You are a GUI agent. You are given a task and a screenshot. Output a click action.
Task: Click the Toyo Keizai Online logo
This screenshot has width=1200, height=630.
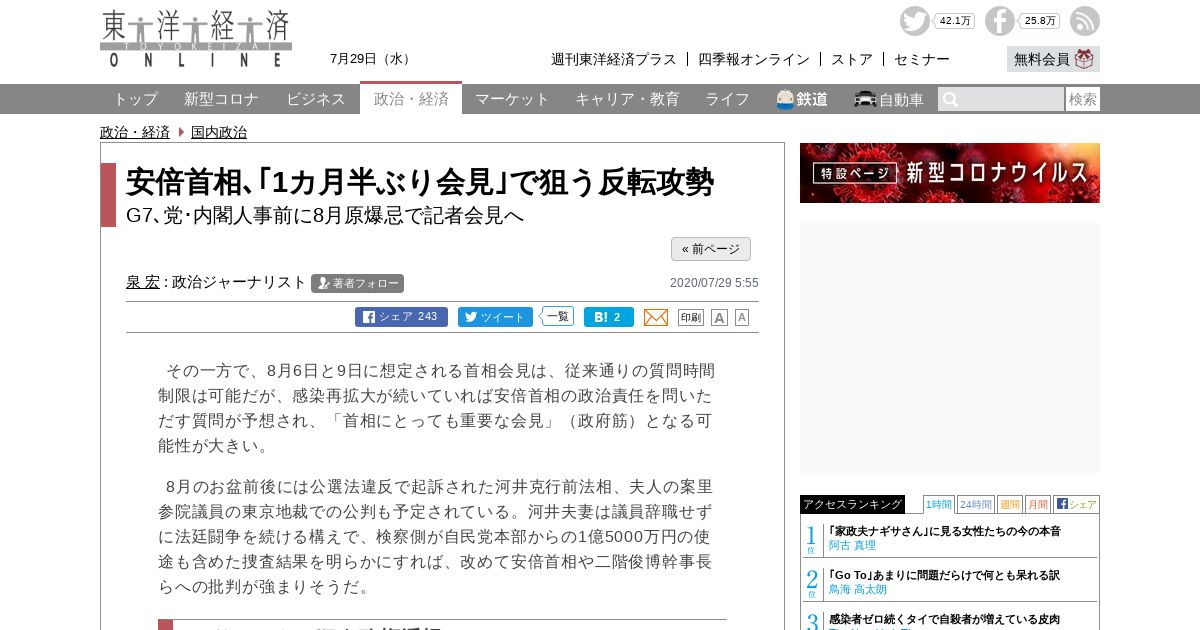point(196,39)
